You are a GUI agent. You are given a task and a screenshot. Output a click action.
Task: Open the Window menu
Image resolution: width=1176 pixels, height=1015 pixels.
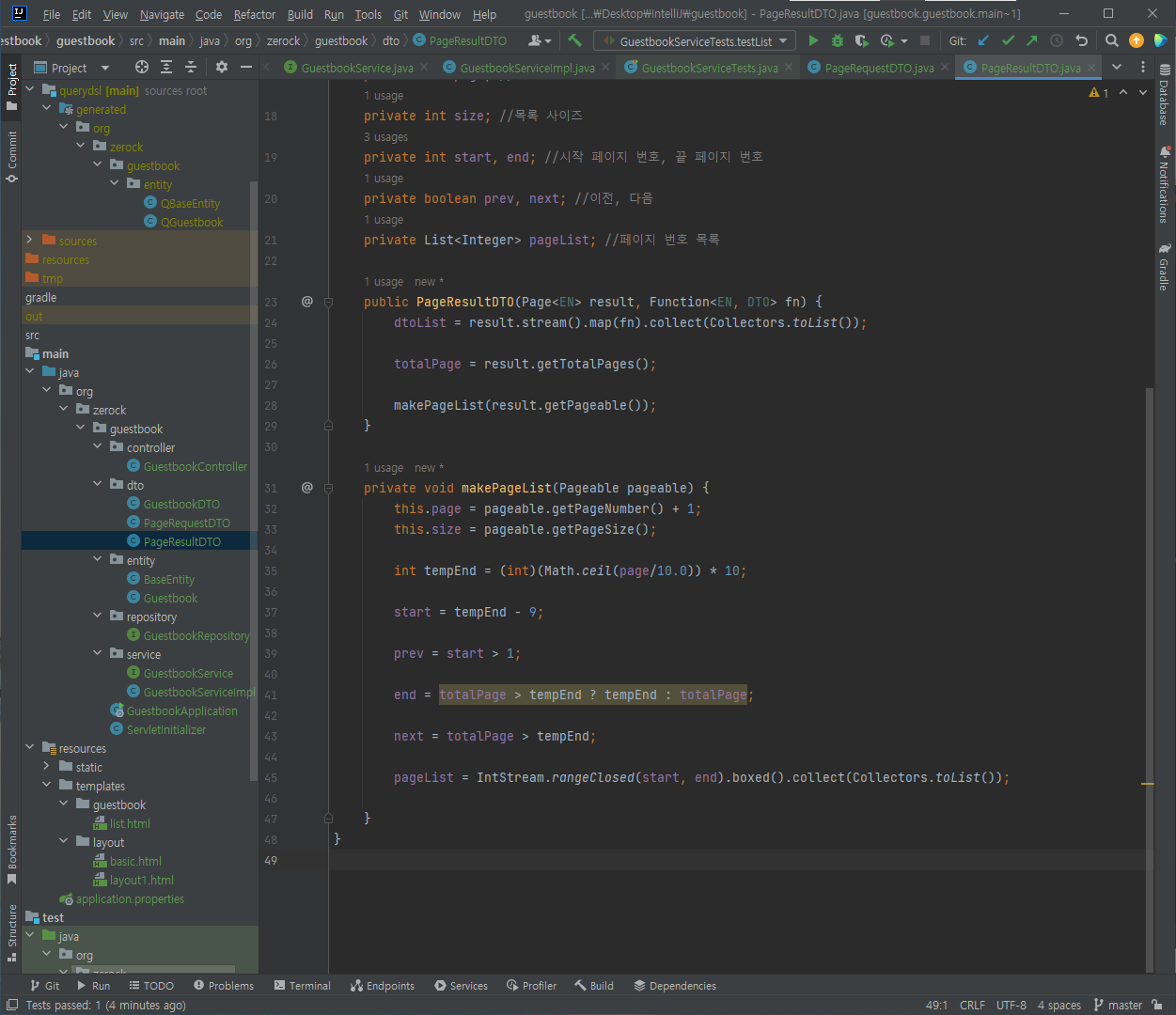(x=439, y=14)
